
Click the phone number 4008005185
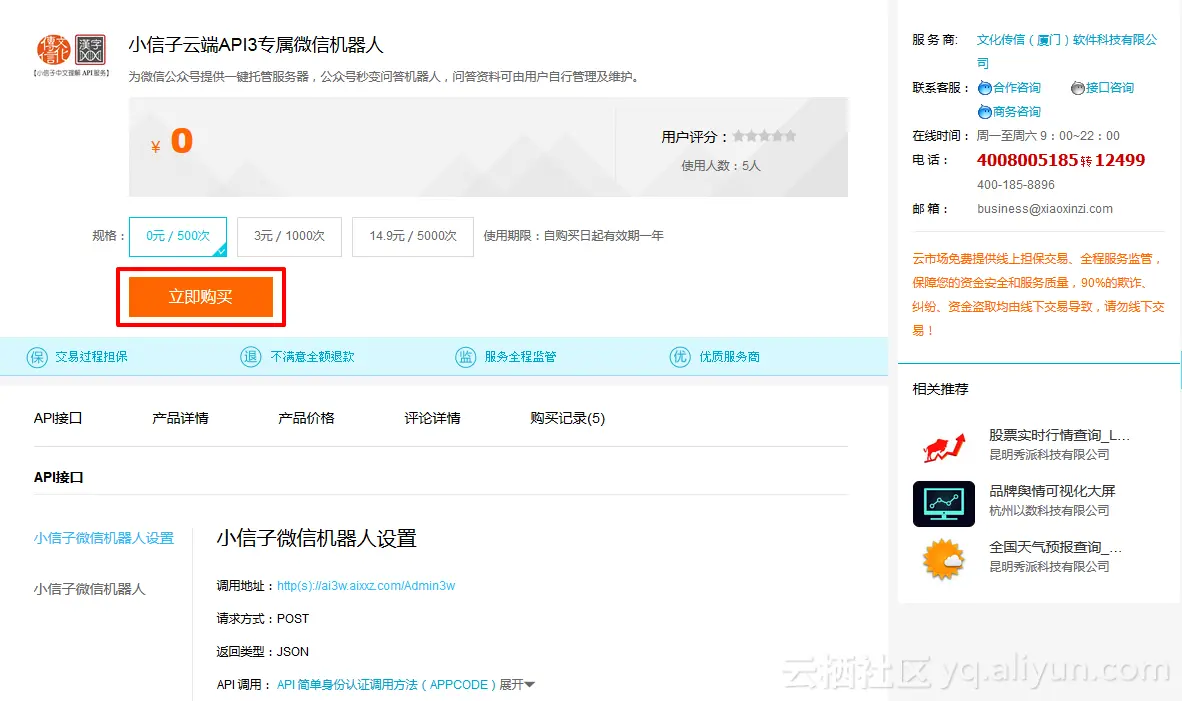click(1027, 160)
